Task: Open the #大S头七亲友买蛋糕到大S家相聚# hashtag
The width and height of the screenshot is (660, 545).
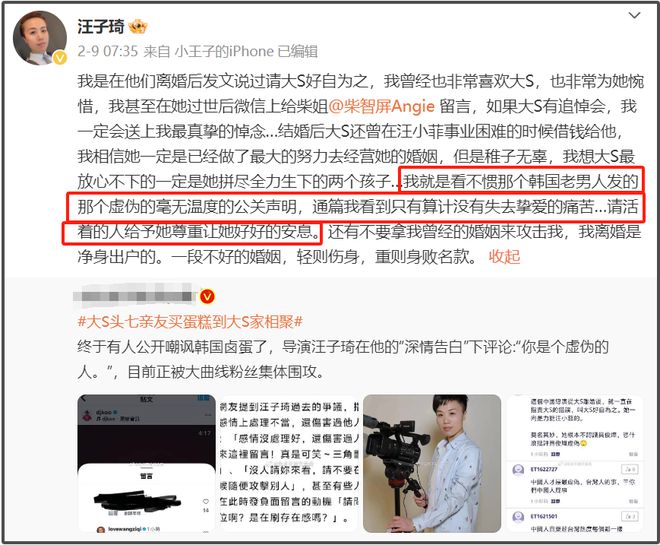Action: point(190,322)
